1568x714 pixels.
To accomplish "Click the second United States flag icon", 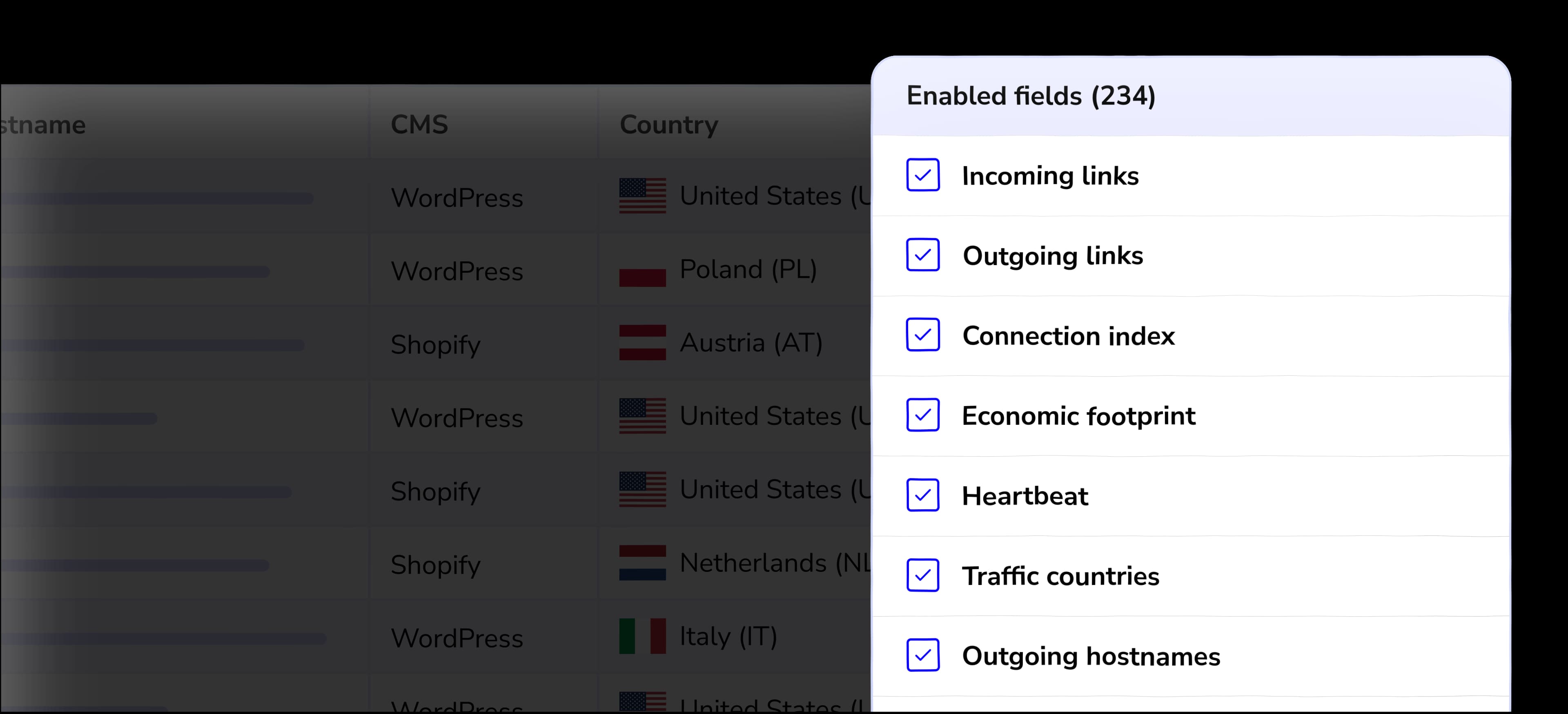I will 643,416.
